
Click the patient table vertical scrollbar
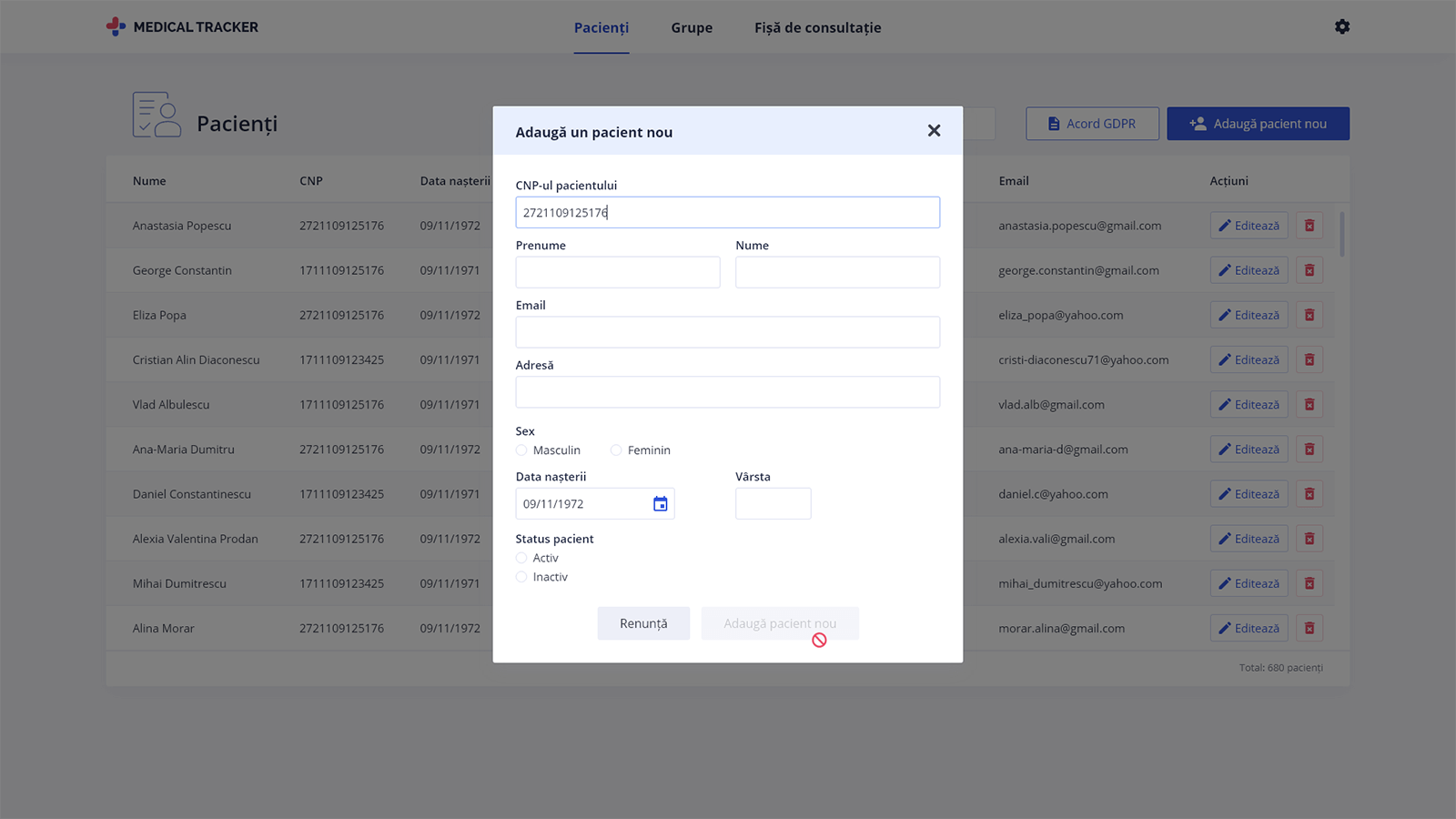[x=1341, y=234]
